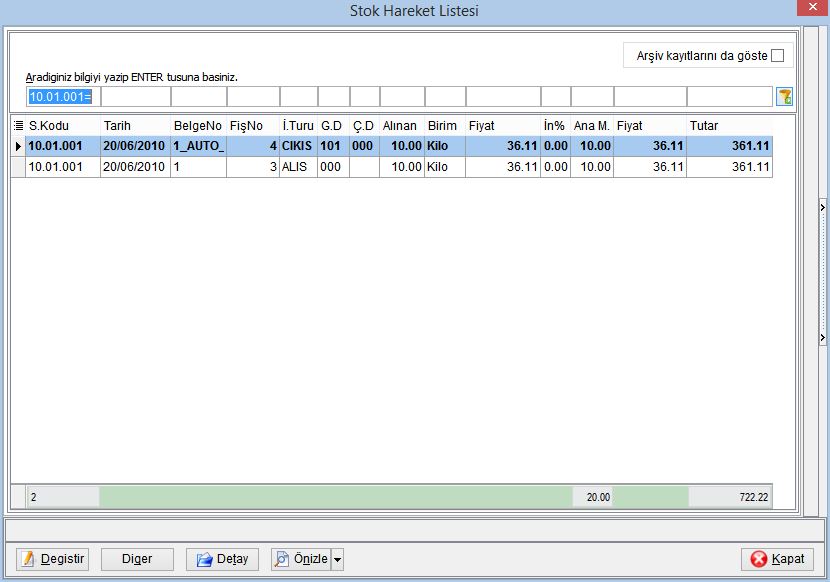This screenshot has height=582, width=830.
Task: Sort by the FişNo column header
Action: tap(253, 126)
